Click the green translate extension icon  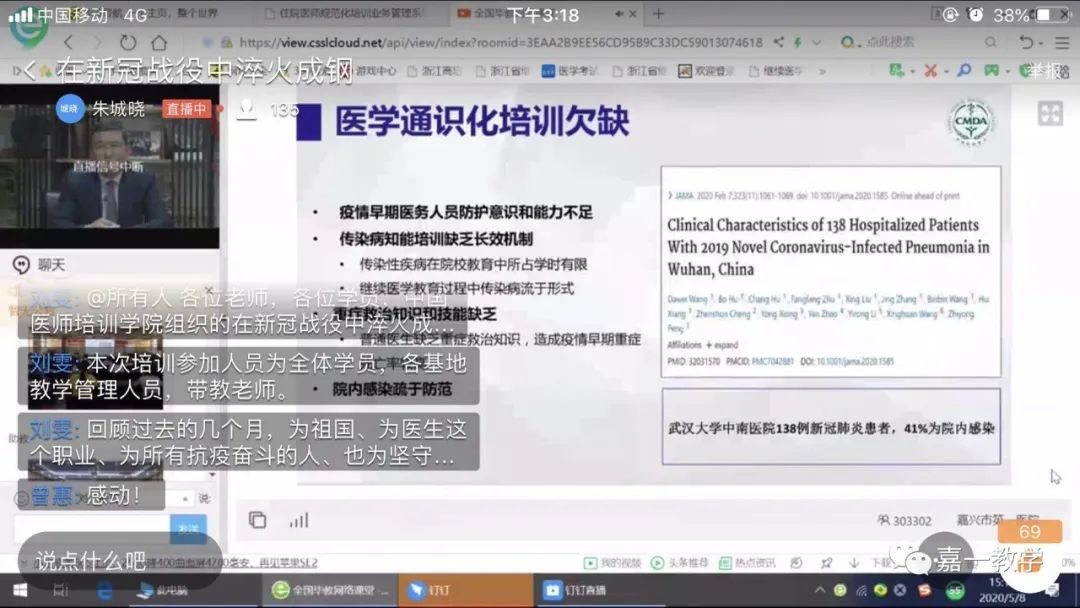coord(896,70)
